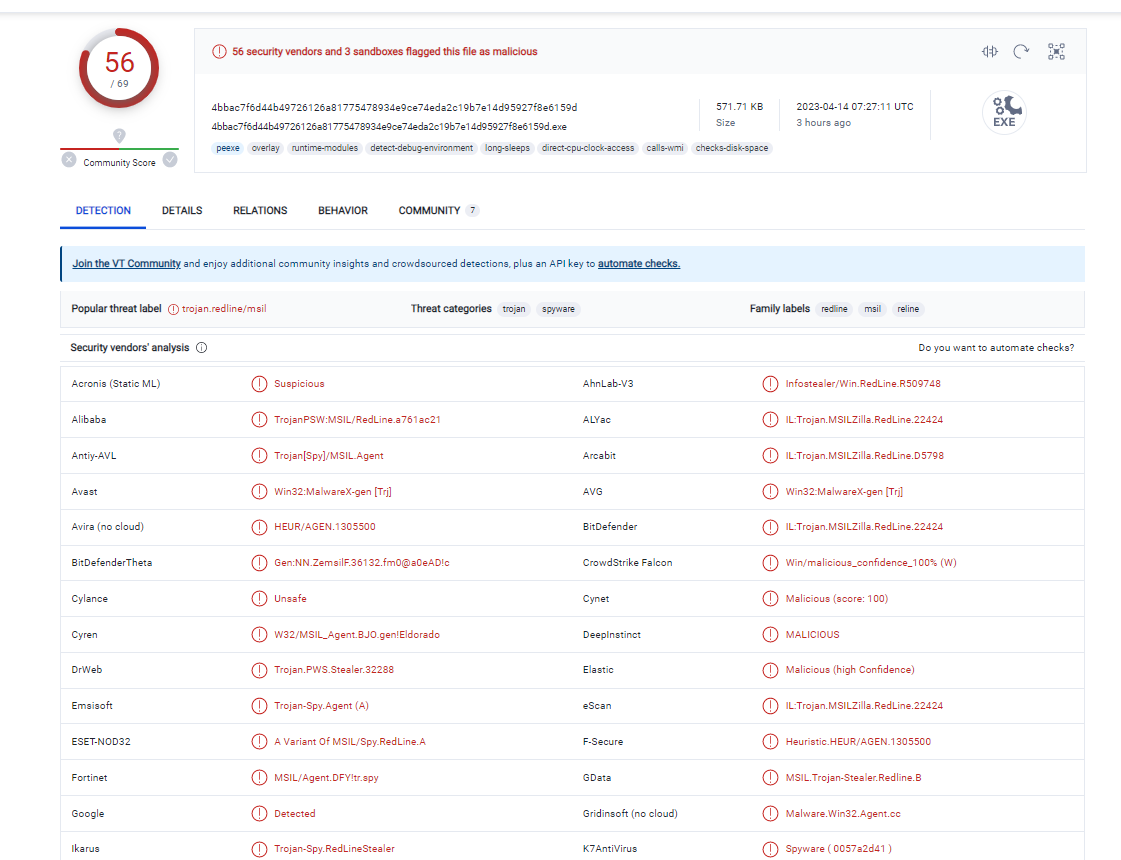
Task: Open the file relations graph icon
Action: (1056, 51)
